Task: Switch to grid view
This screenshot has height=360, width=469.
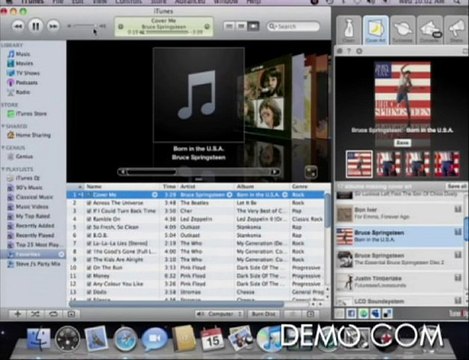Action: coord(241,26)
